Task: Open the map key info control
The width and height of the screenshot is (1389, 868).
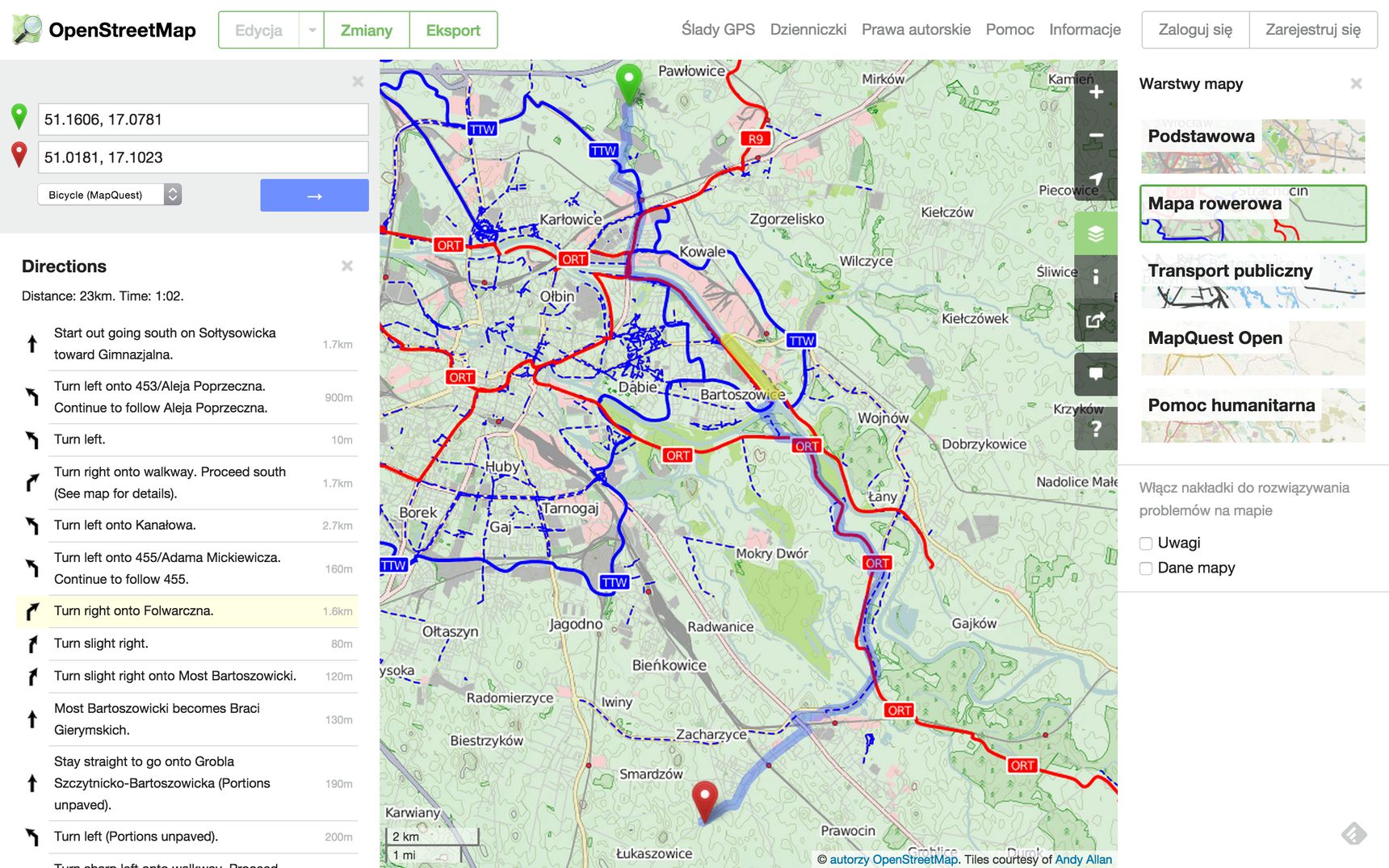Action: pos(1096,277)
